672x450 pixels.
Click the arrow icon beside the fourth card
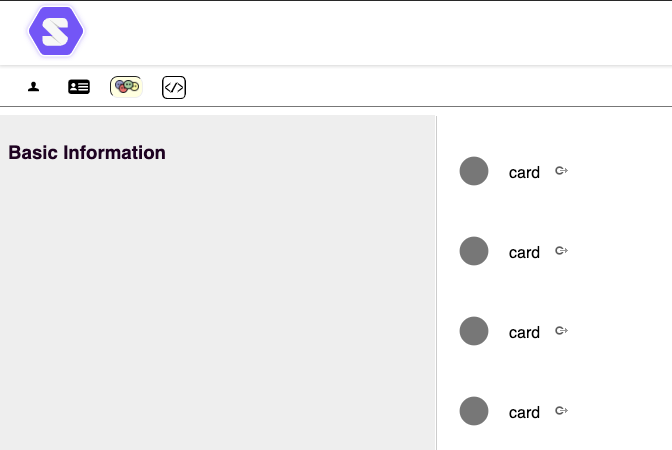[561, 411]
